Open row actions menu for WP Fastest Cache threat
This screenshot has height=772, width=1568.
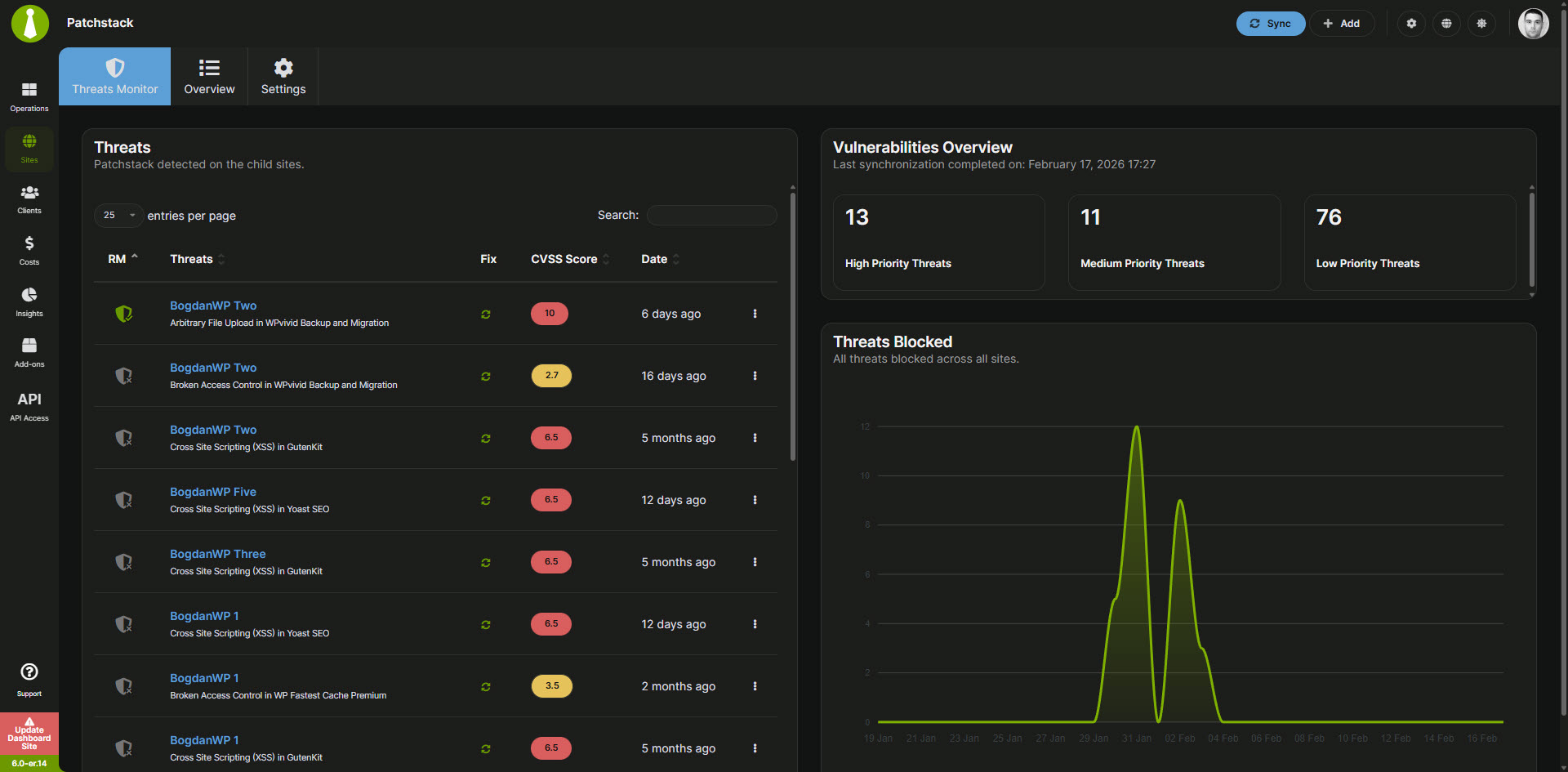click(755, 686)
